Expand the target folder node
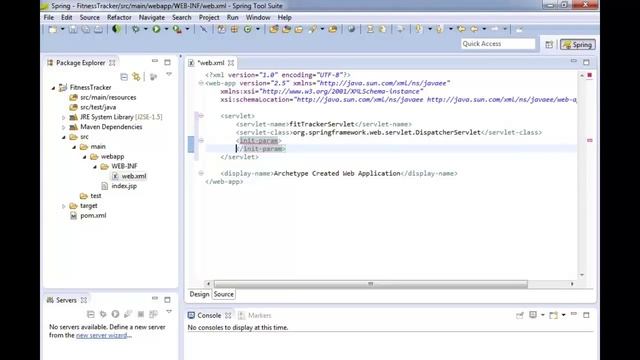Image resolution: width=640 pixels, height=360 pixels. click(64, 206)
